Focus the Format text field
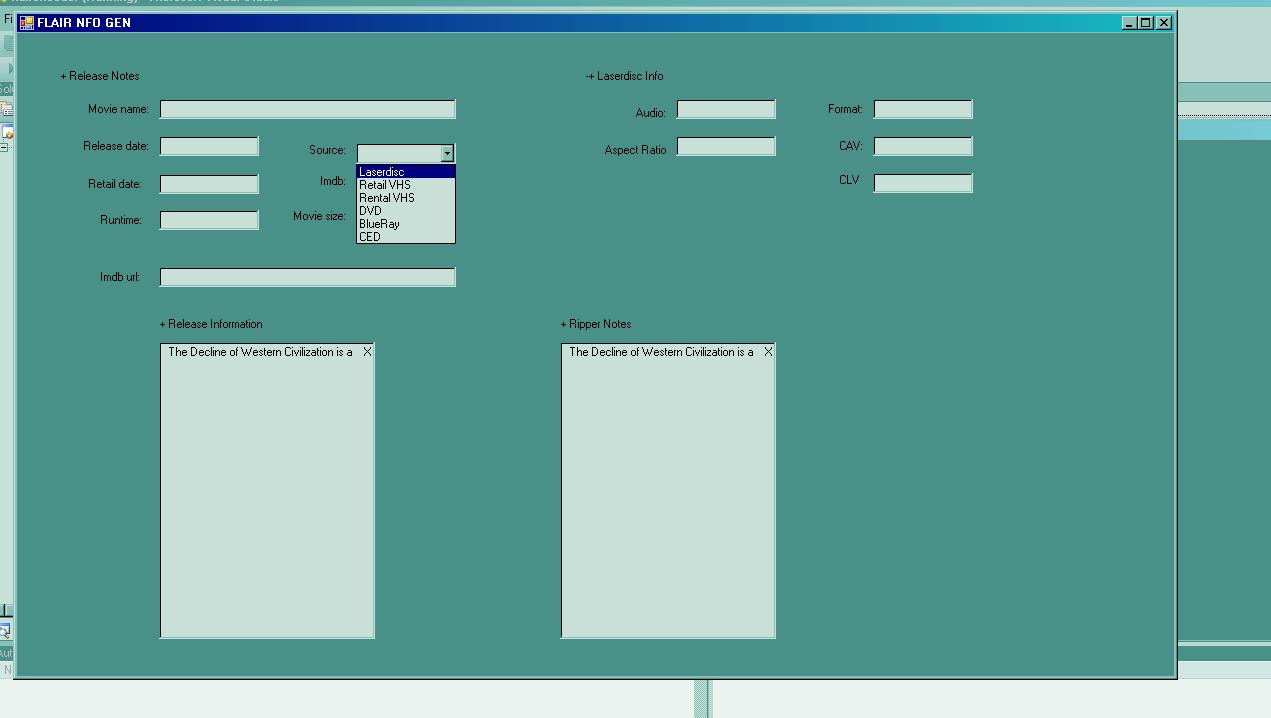 tap(923, 109)
